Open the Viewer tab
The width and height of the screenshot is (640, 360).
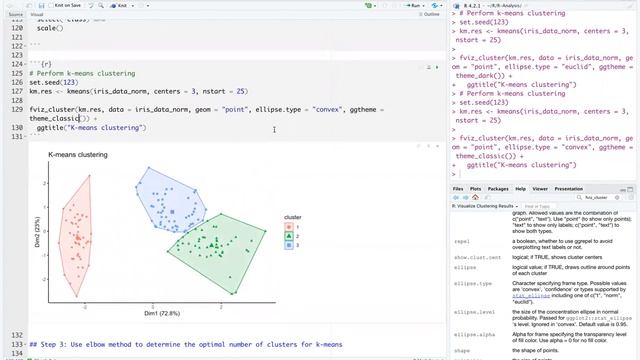coord(540,189)
